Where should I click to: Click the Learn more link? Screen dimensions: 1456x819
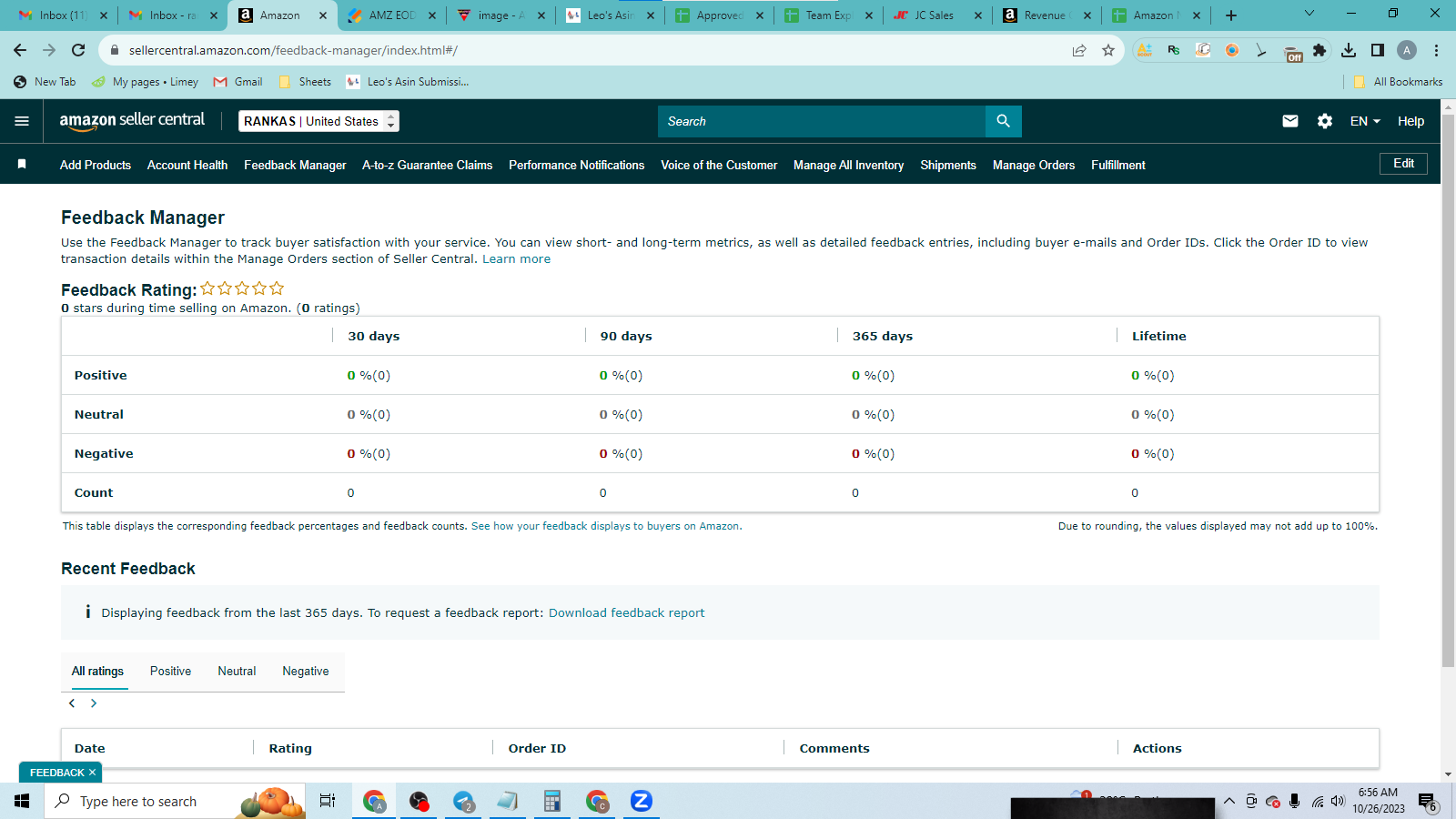click(x=516, y=259)
